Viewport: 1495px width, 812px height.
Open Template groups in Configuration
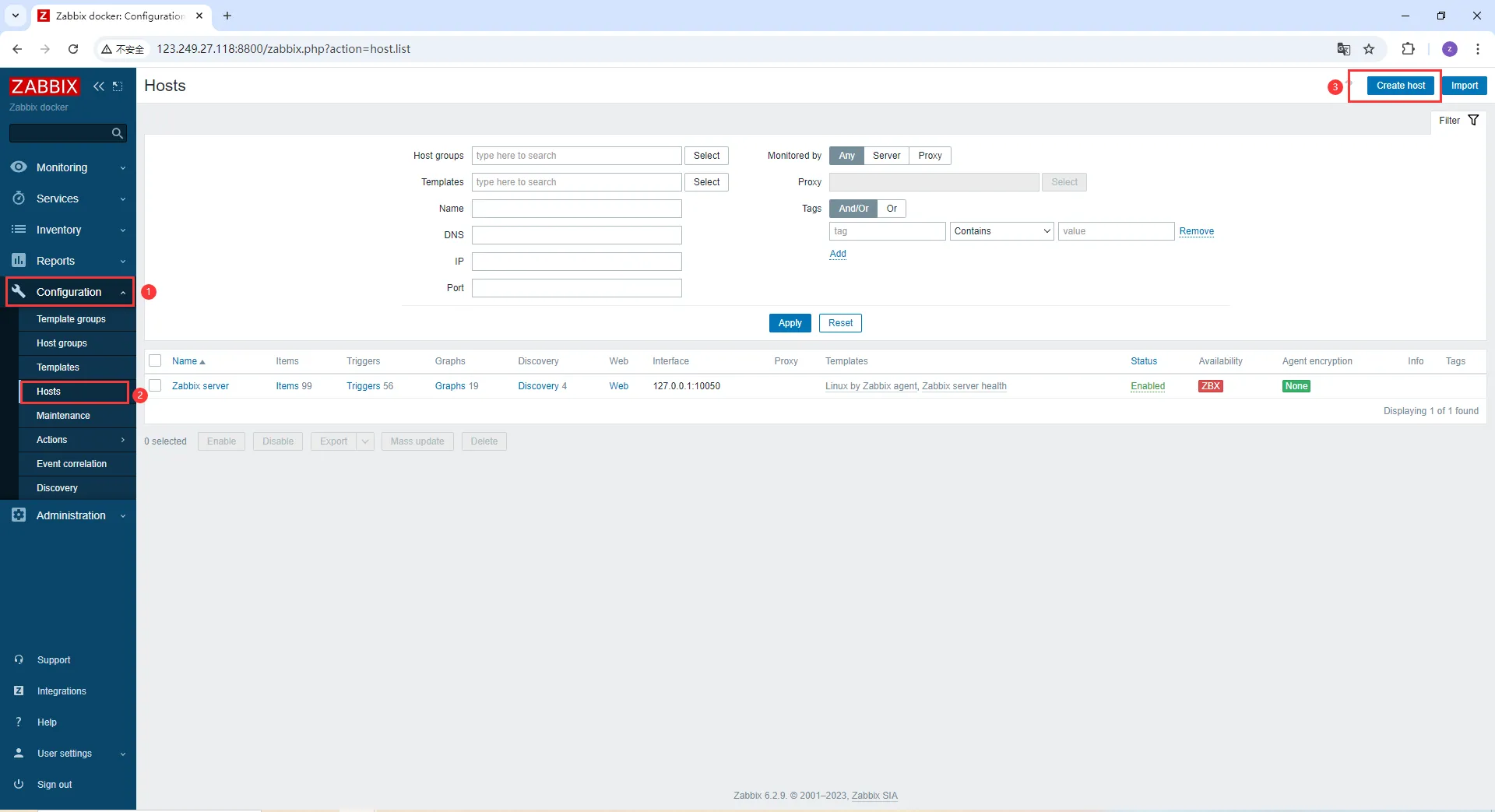[x=71, y=319]
